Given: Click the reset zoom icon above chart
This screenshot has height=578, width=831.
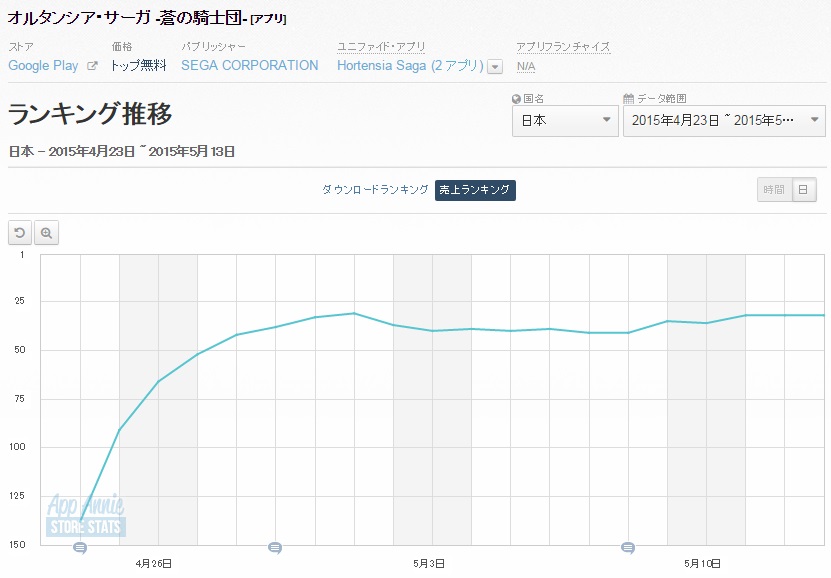Looking at the screenshot, I should click(x=20, y=233).
